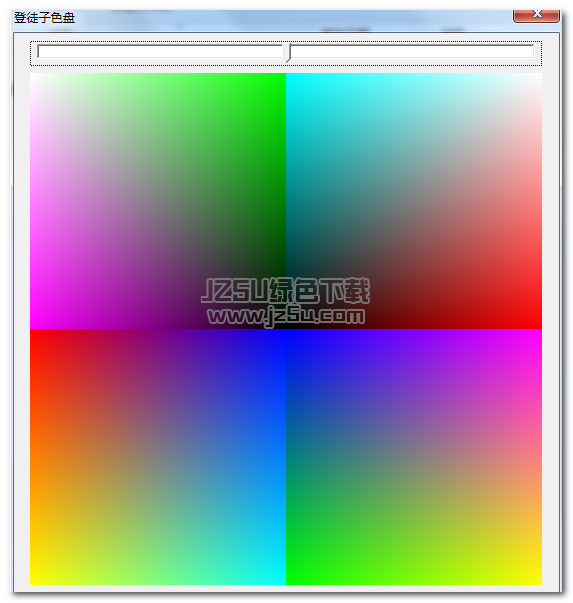Pick red at right edge above middle divider
Screen dimensions: 573x603
[x=538, y=325]
